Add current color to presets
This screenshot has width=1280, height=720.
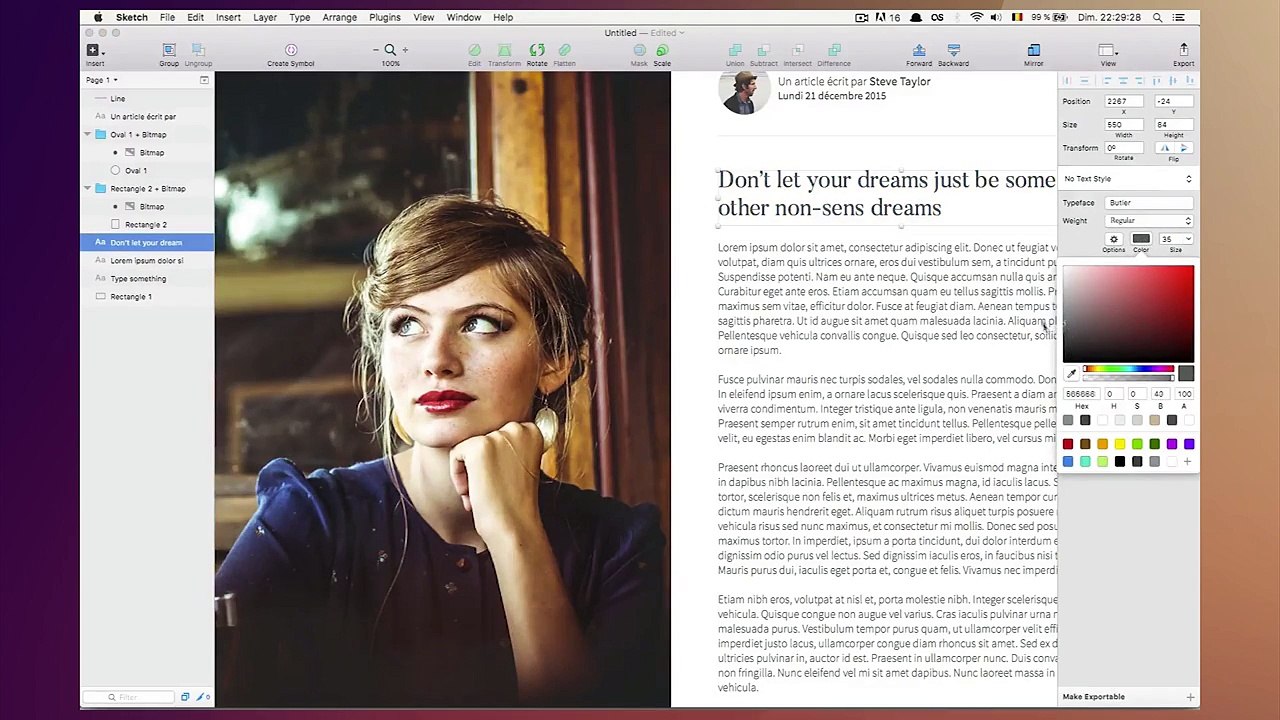click(1187, 462)
